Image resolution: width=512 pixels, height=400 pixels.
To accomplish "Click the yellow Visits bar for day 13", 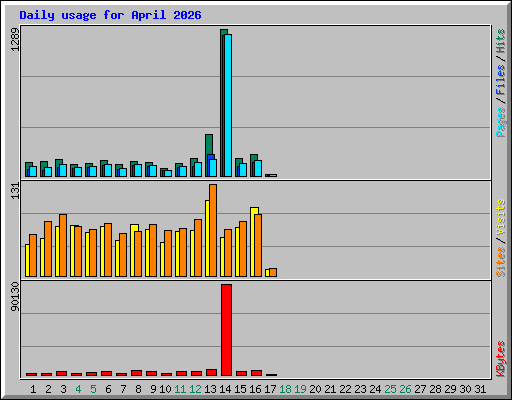I will click(x=207, y=238).
